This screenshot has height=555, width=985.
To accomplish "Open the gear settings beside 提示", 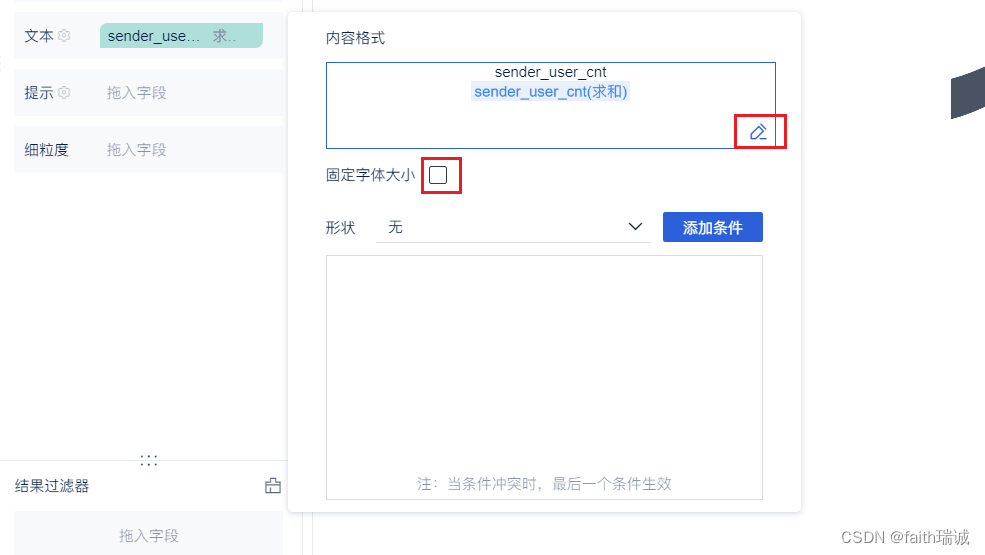I will pyautogui.click(x=64, y=93).
